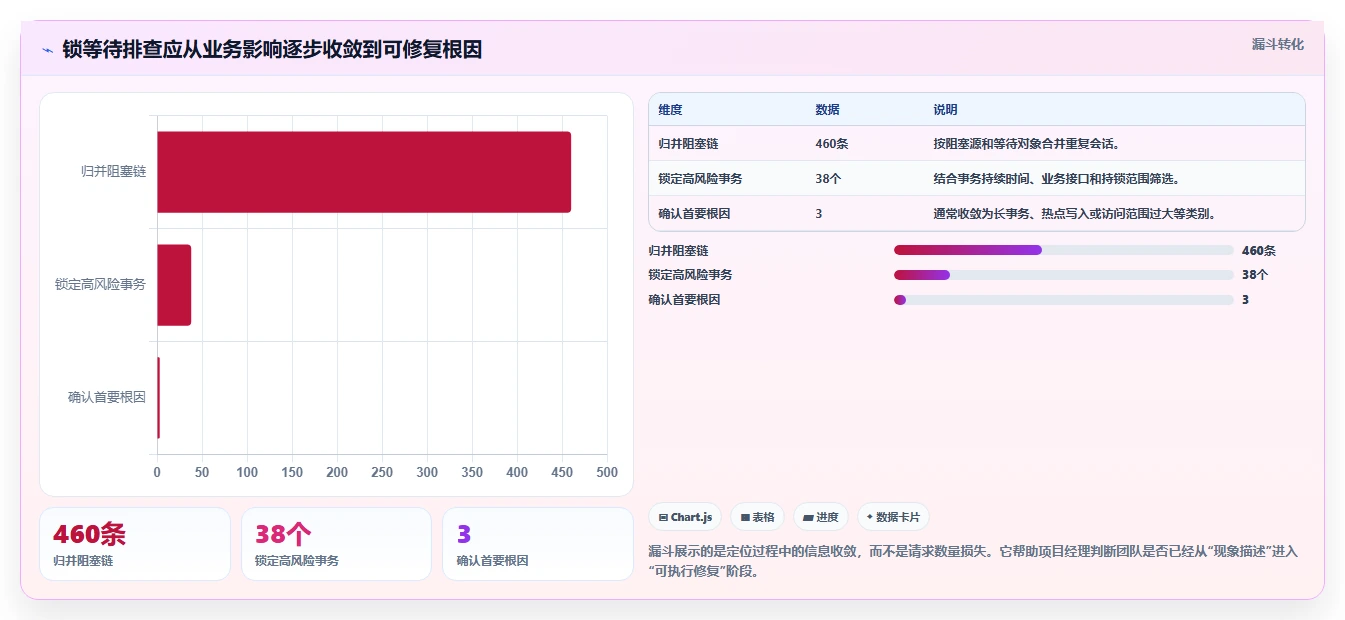Select the 460条 value beside the progress bar
The height and width of the screenshot is (620, 1345).
coord(1259,251)
